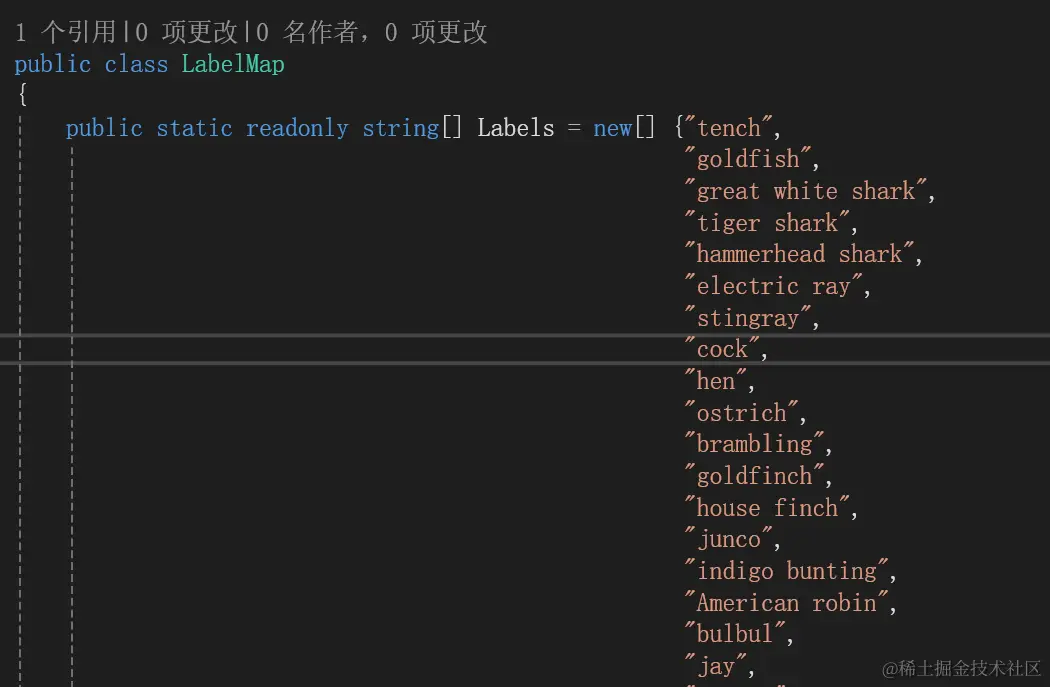
Task: Click the 'static' keyword
Action: [194, 128]
